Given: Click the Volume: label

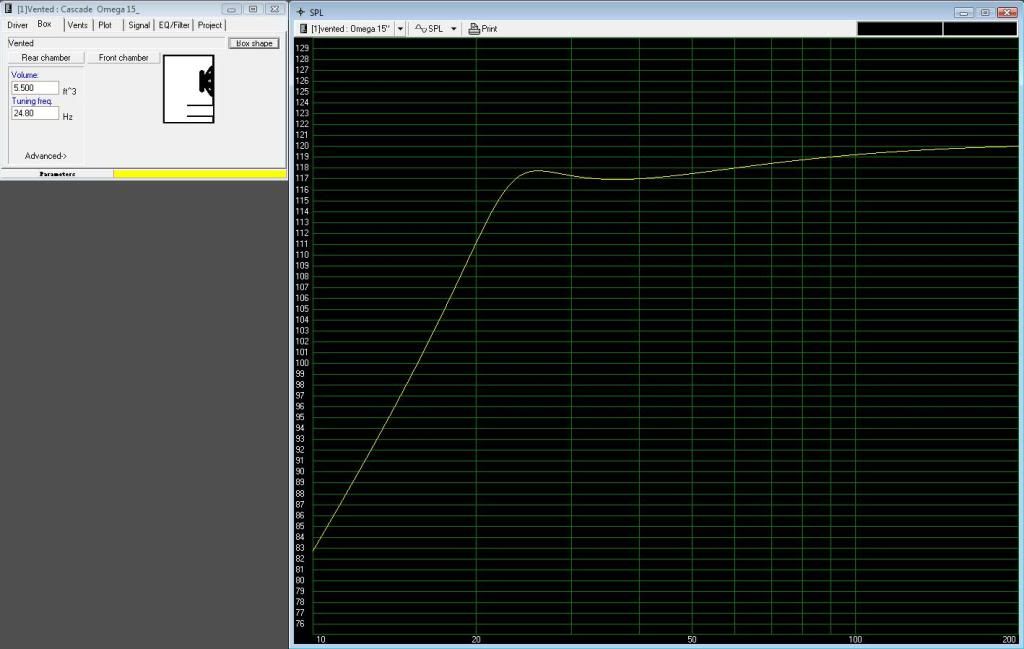Looking at the screenshot, I should coord(25,75).
